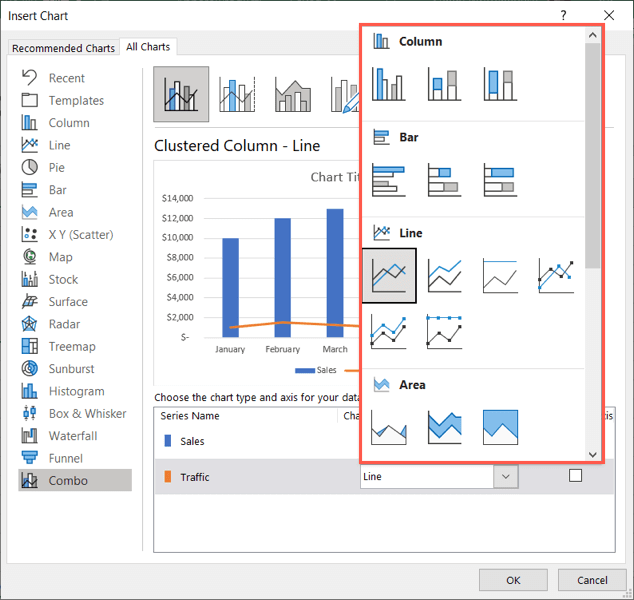Toggle secondary axis checkbox for Traffic
Screen dimensions: 634x600
click(x=575, y=475)
